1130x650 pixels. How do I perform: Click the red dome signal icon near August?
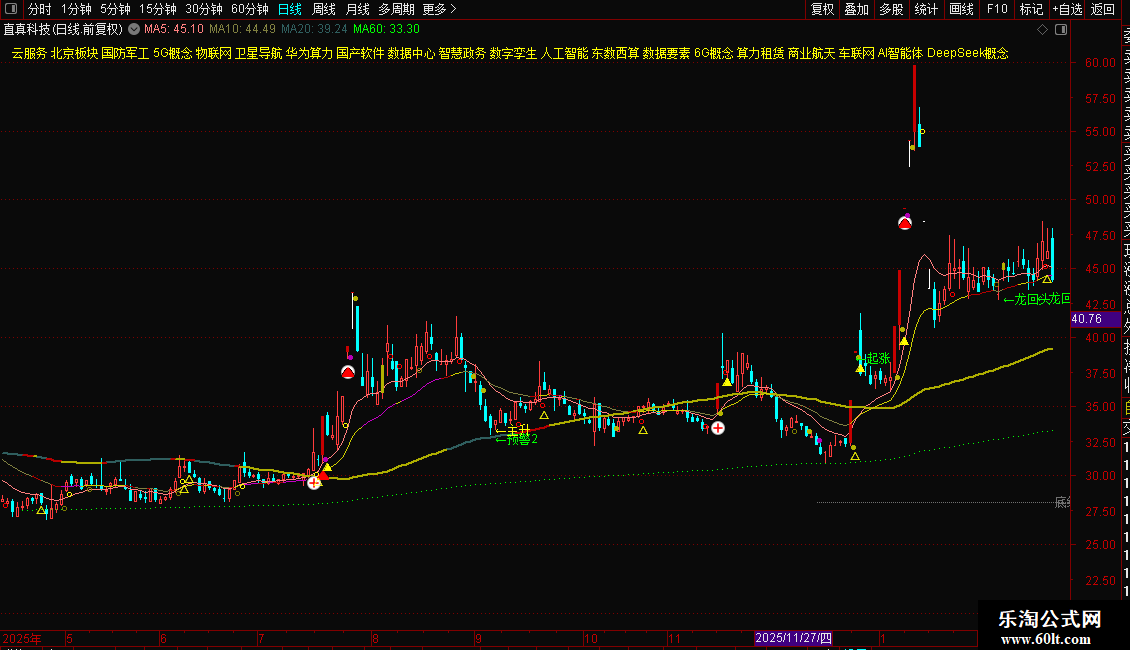click(348, 372)
